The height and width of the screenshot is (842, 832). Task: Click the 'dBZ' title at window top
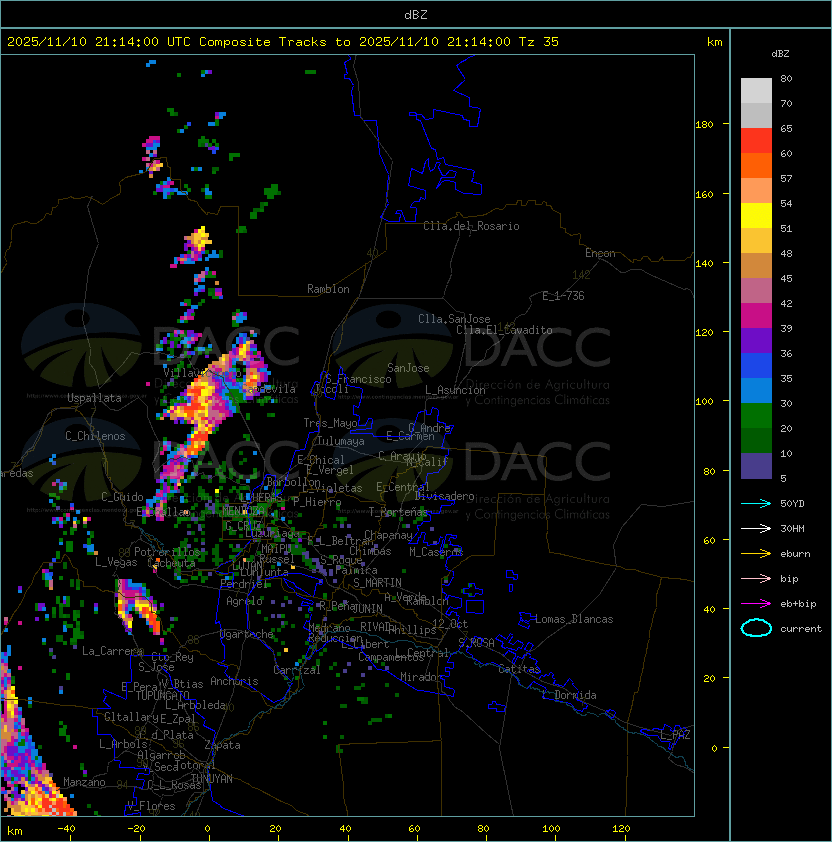[x=416, y=15]
